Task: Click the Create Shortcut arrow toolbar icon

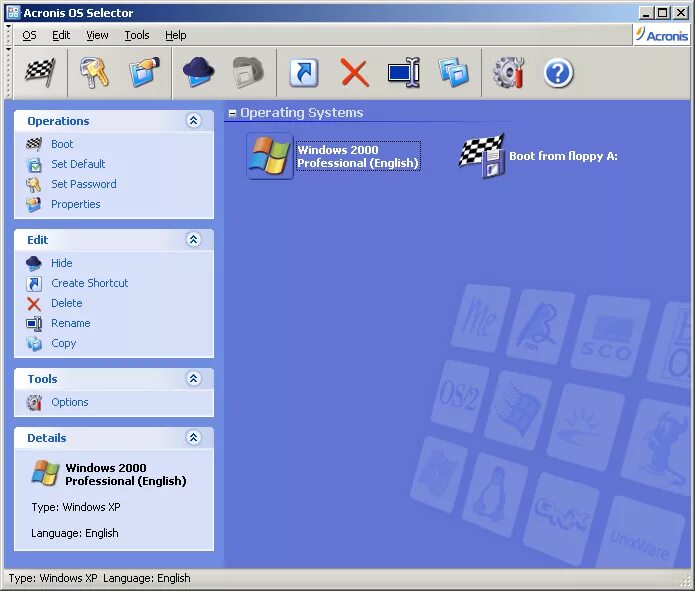Action: (304, 73)
